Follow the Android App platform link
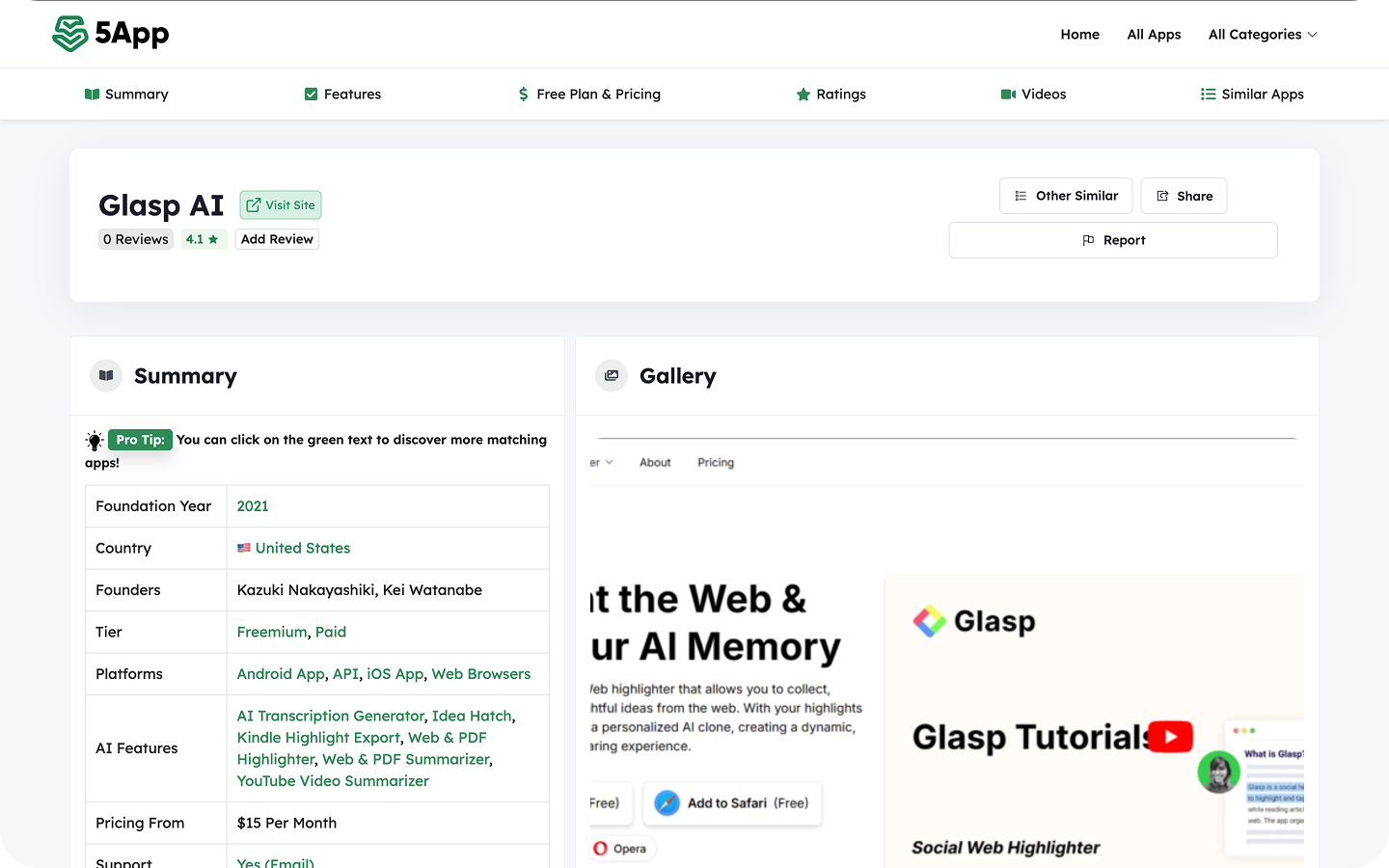Viewport: 1389px width, 868px height. point(281,674)
